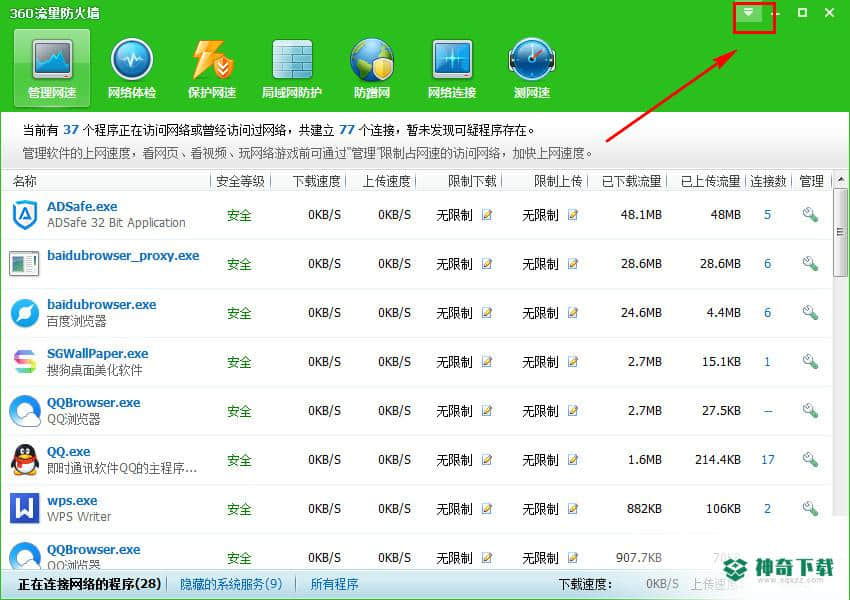Click 48.1MB downloaded value for ADSafe.exe

(x=641, y=215)
